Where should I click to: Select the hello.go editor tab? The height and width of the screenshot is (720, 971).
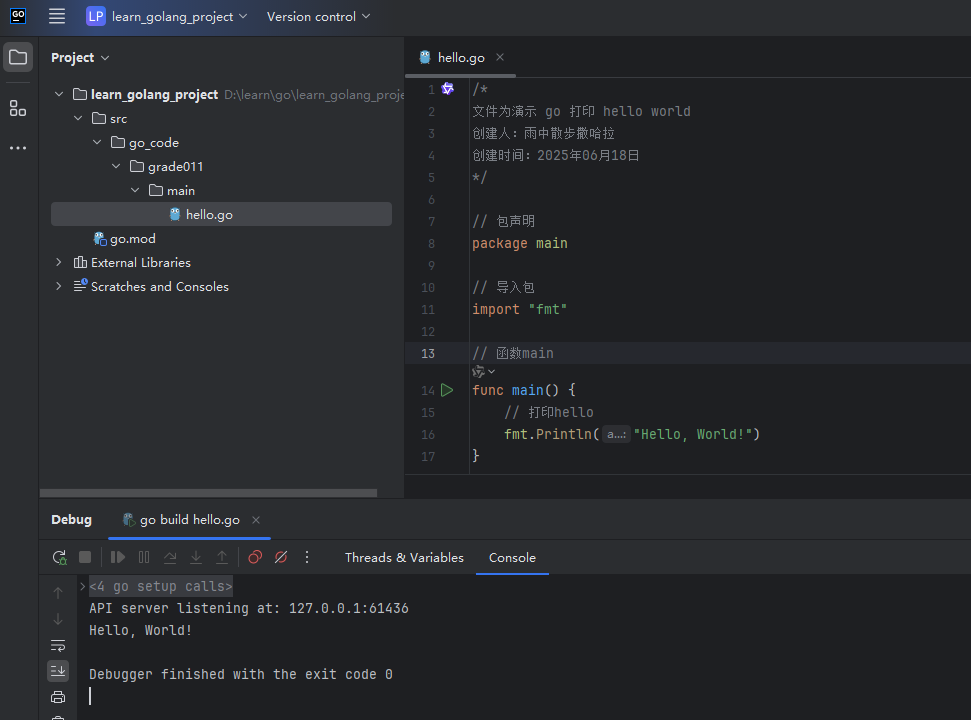click(461, 58)
